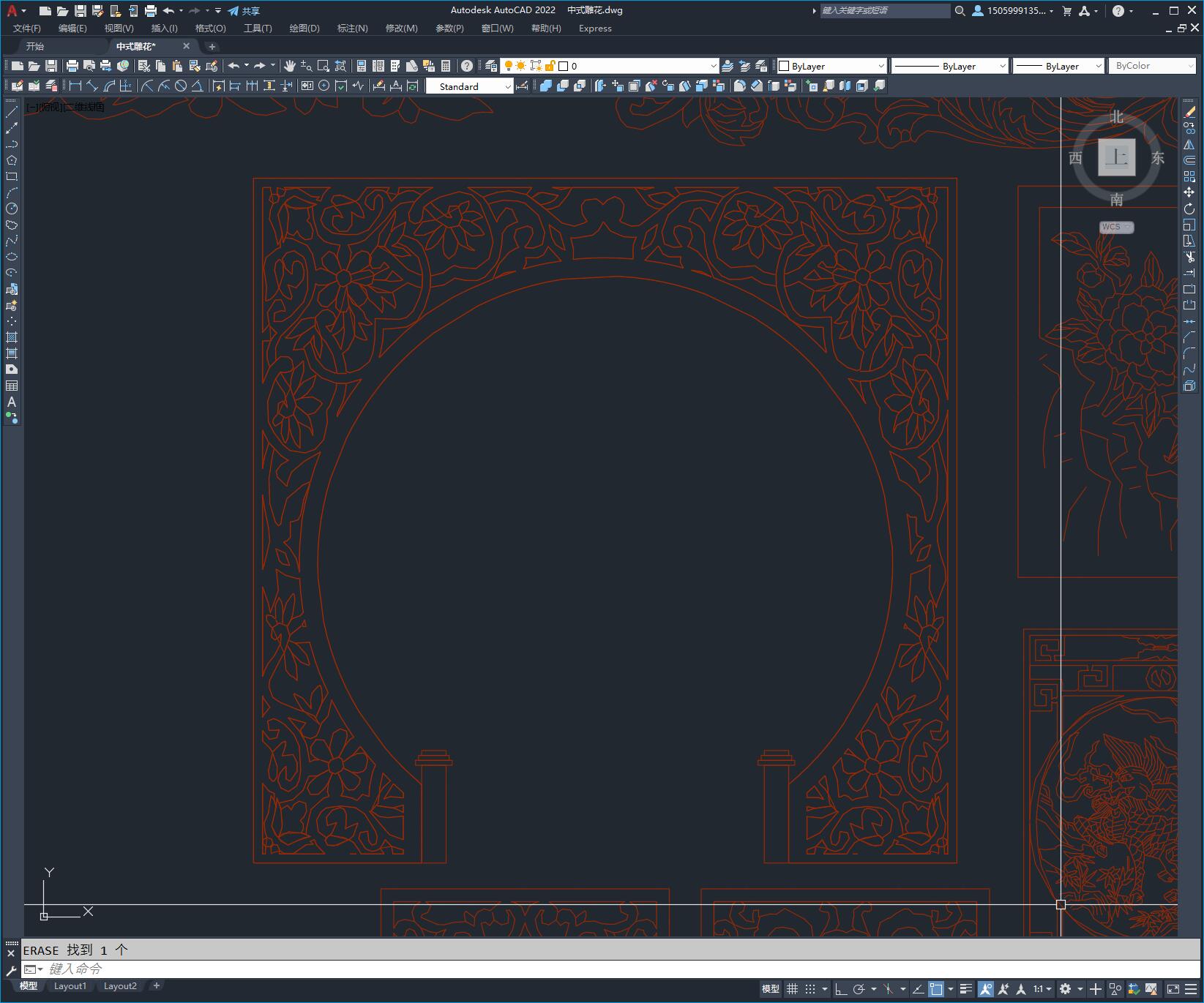Image resolution: width=1204 pixels, height=1003 pixels.
Task: Toggle lineweight display in status bar
Action: coord(966,989)
